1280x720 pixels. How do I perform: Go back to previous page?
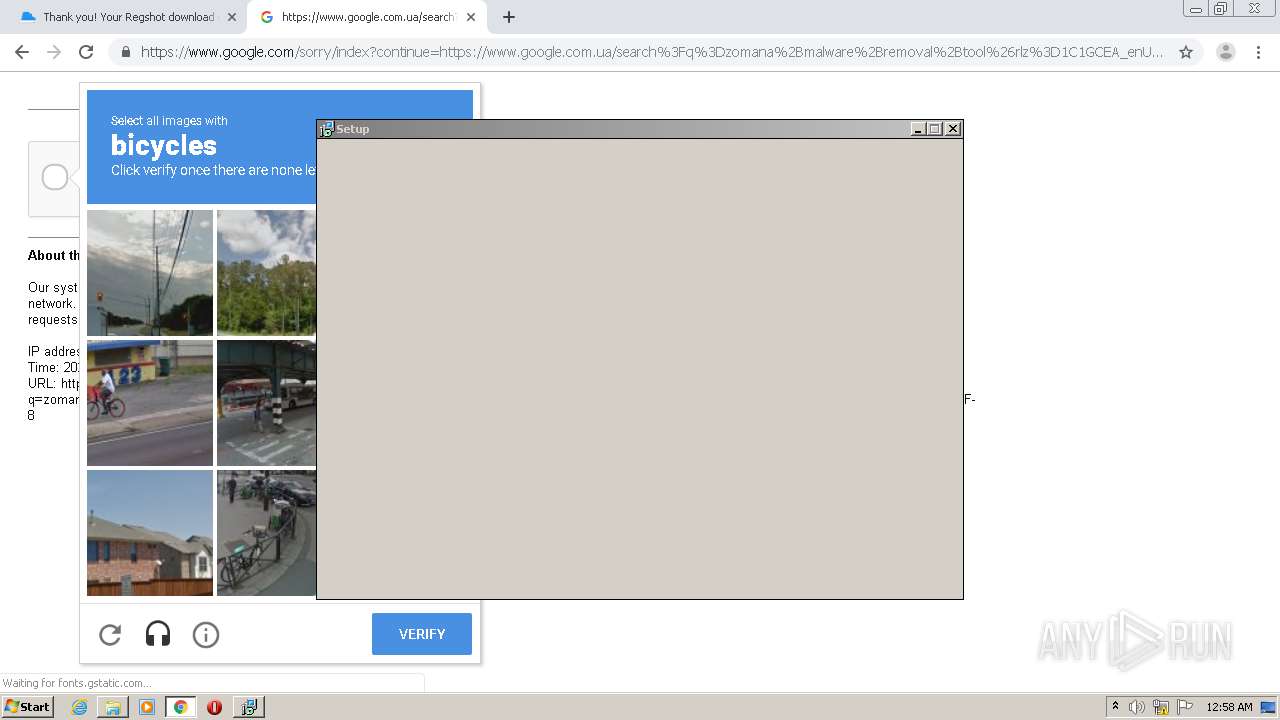pyautogui.click(x=22, y=52)
